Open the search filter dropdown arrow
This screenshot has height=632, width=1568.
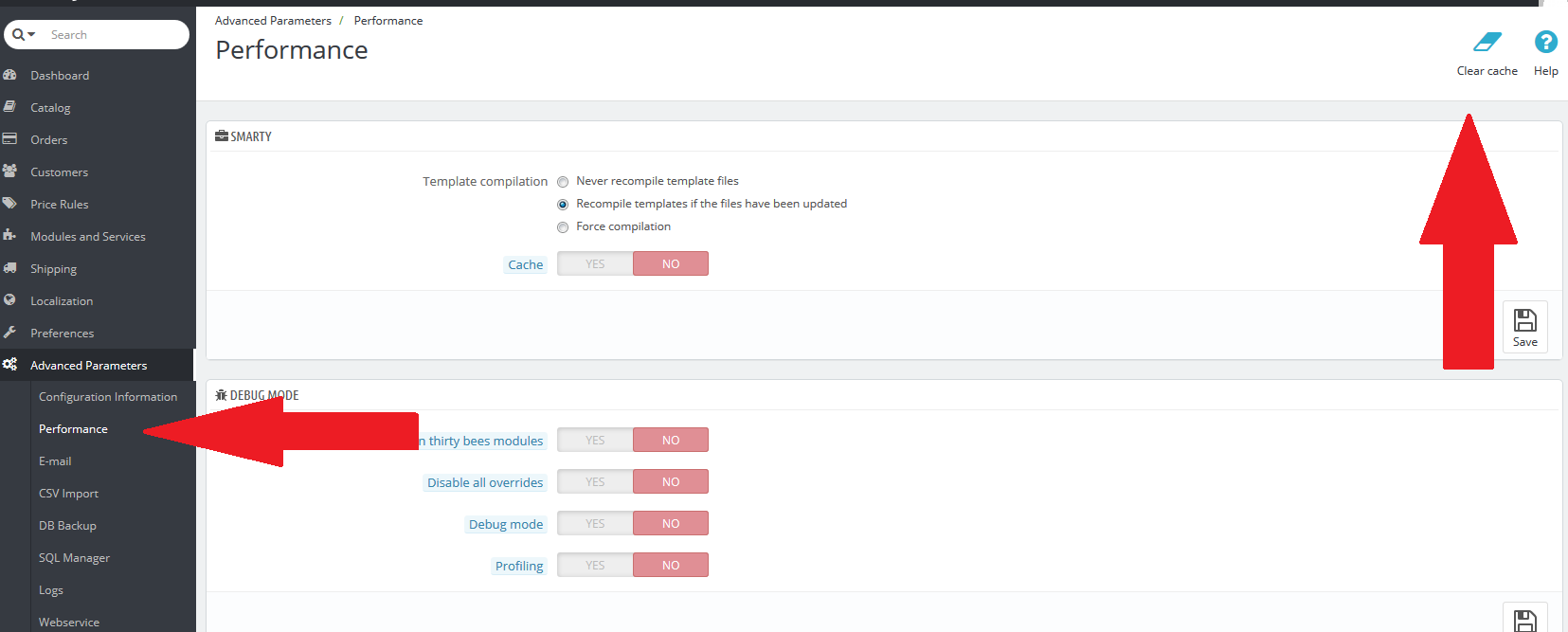31,35
